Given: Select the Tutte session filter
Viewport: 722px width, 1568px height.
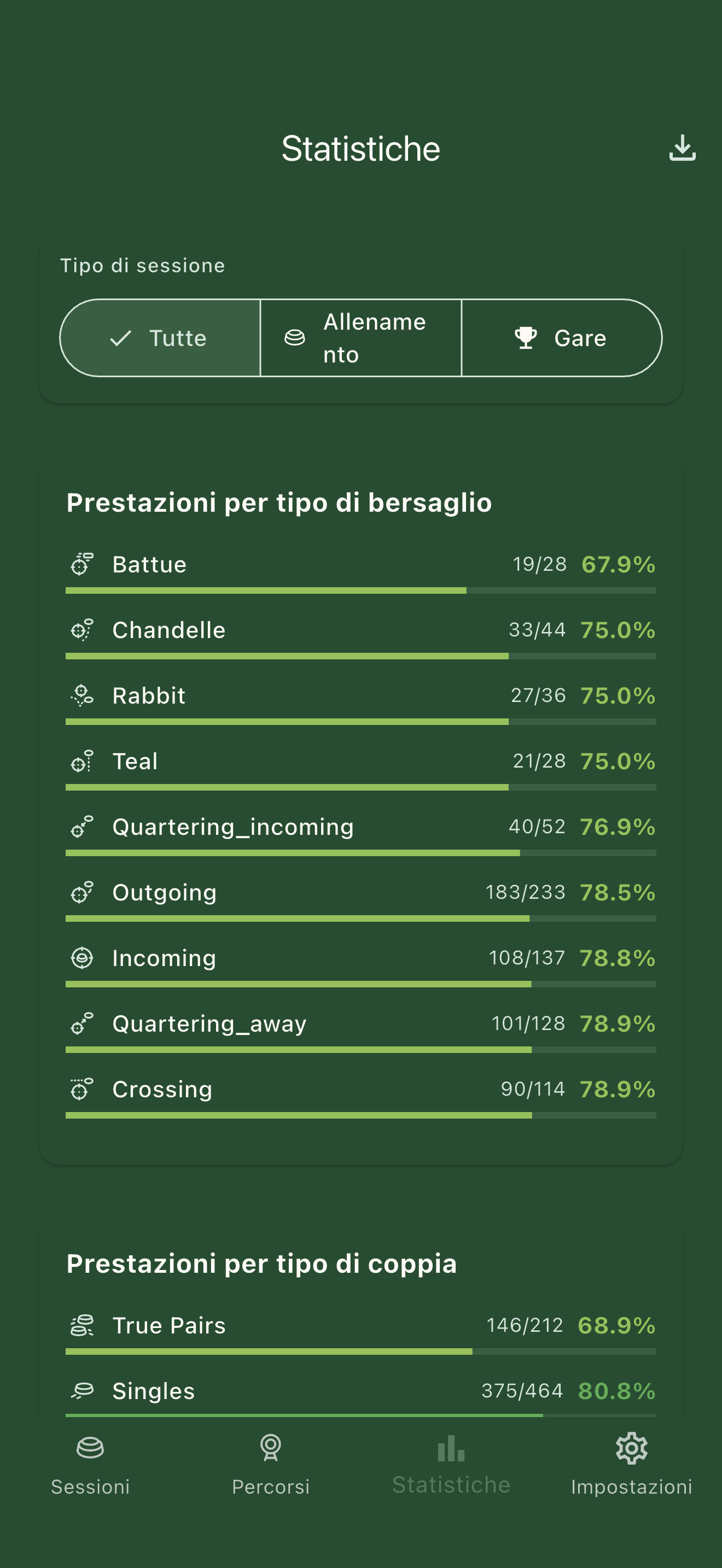Looking at the screenshot, I should point(160,338).
